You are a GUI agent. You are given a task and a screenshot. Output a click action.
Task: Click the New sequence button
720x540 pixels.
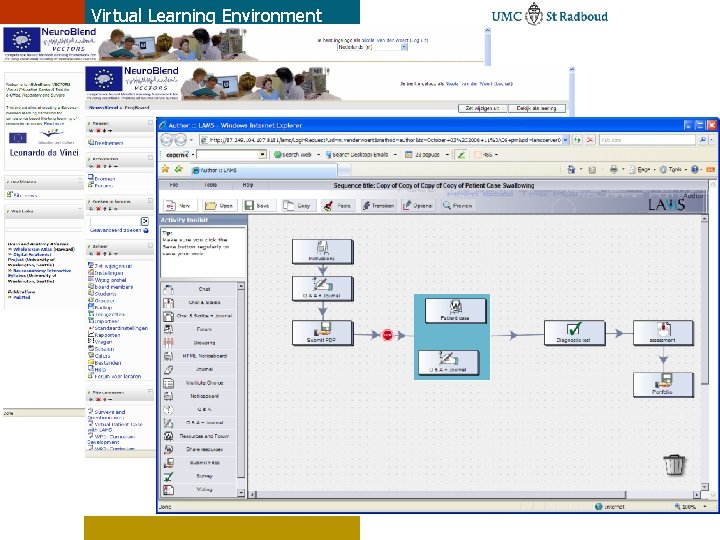coord(178,206)
